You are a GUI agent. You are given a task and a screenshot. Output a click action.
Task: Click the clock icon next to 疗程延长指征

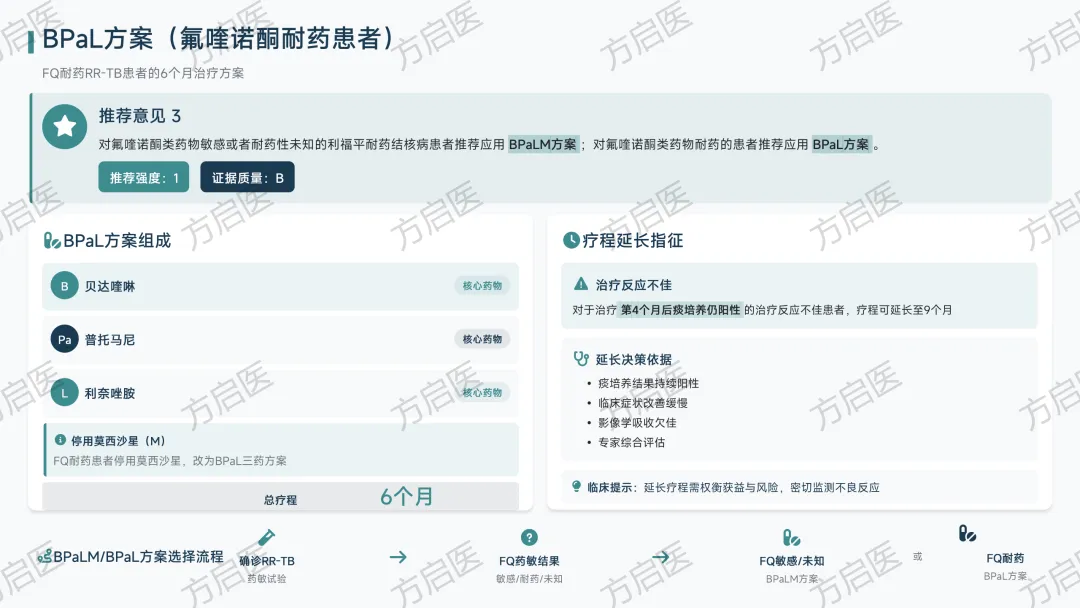click(571, 240)
